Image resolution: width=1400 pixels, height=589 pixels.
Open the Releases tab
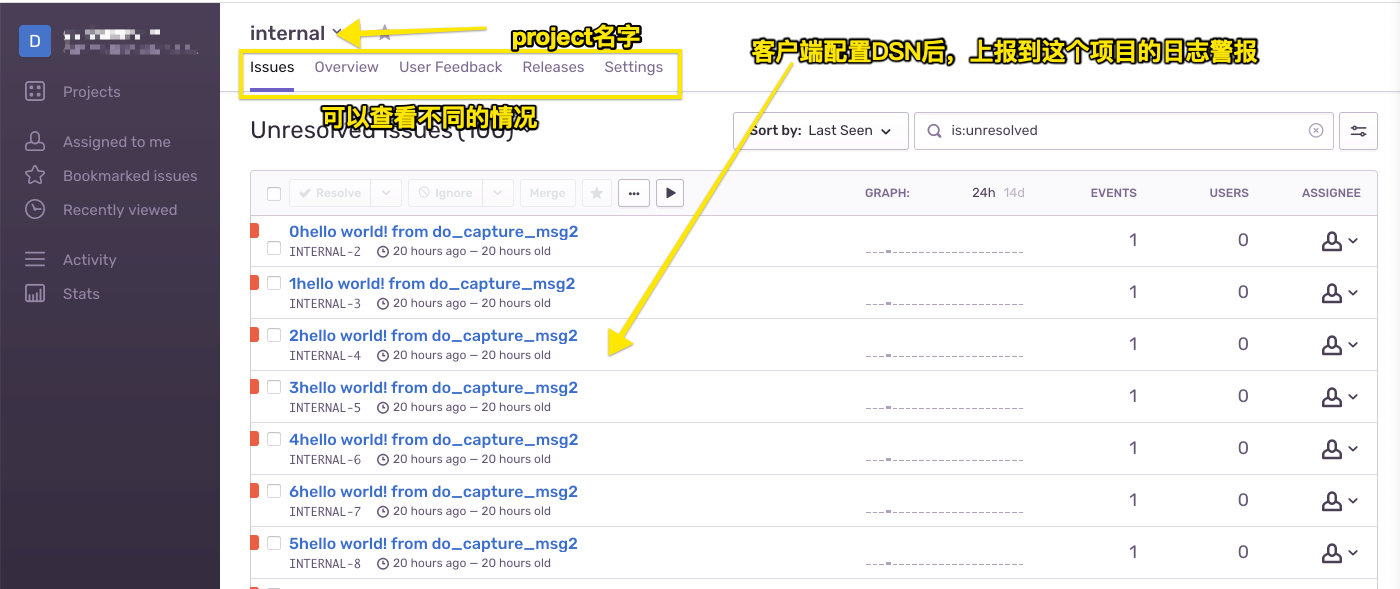coord(553,67)
